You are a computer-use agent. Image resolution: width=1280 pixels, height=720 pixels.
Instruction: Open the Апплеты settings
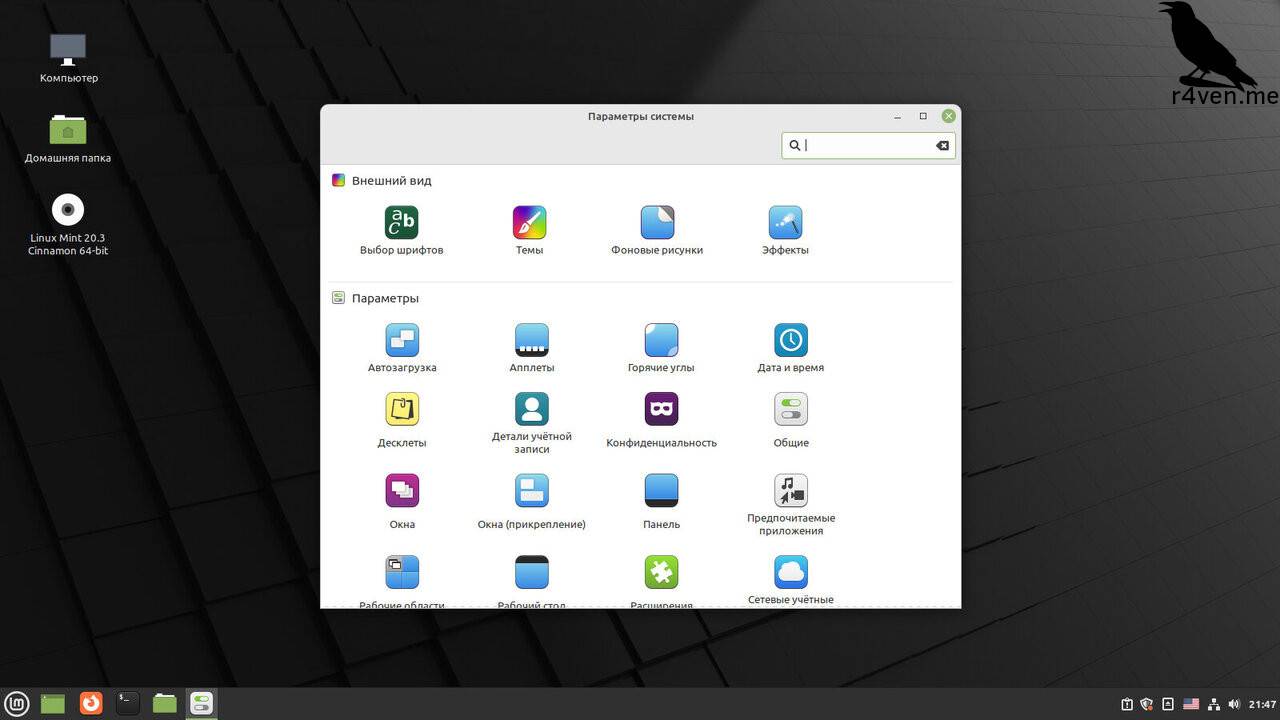click(531, 341)
